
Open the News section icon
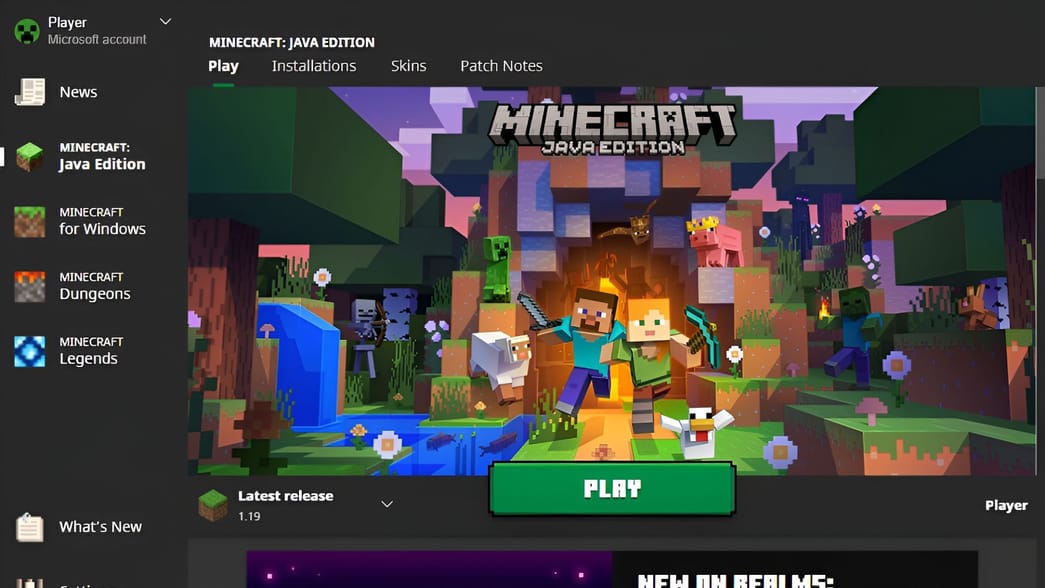27,91
